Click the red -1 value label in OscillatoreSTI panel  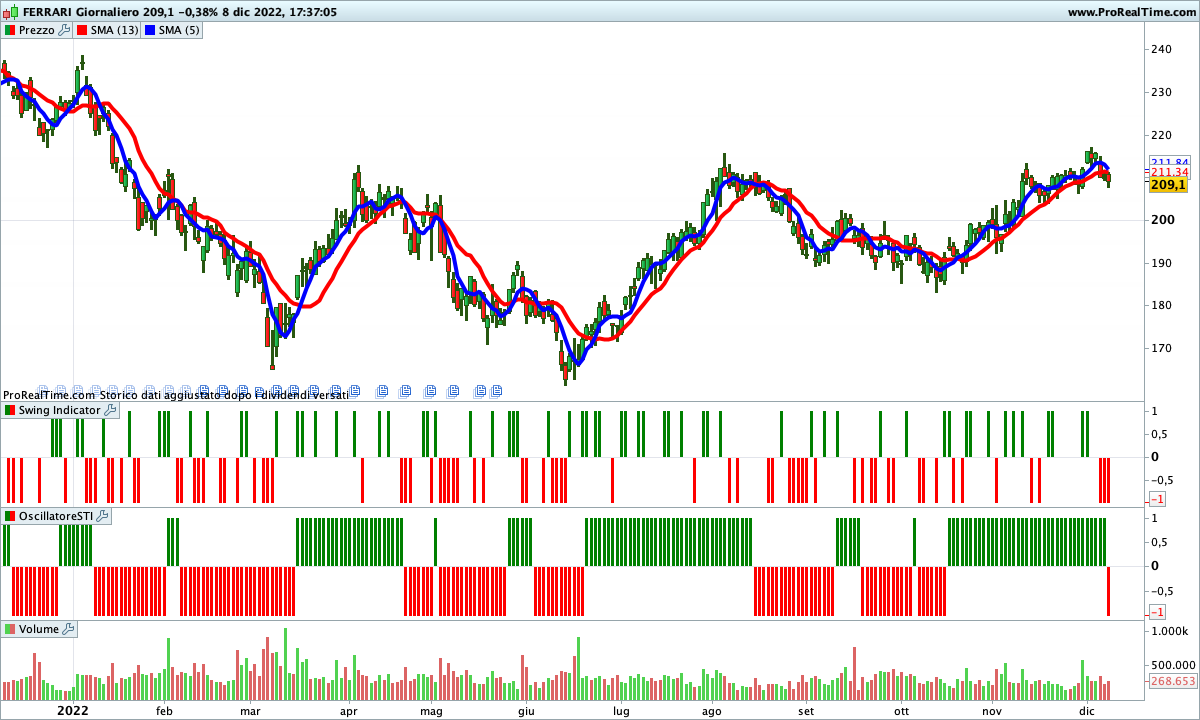(x=1157, y=612)
